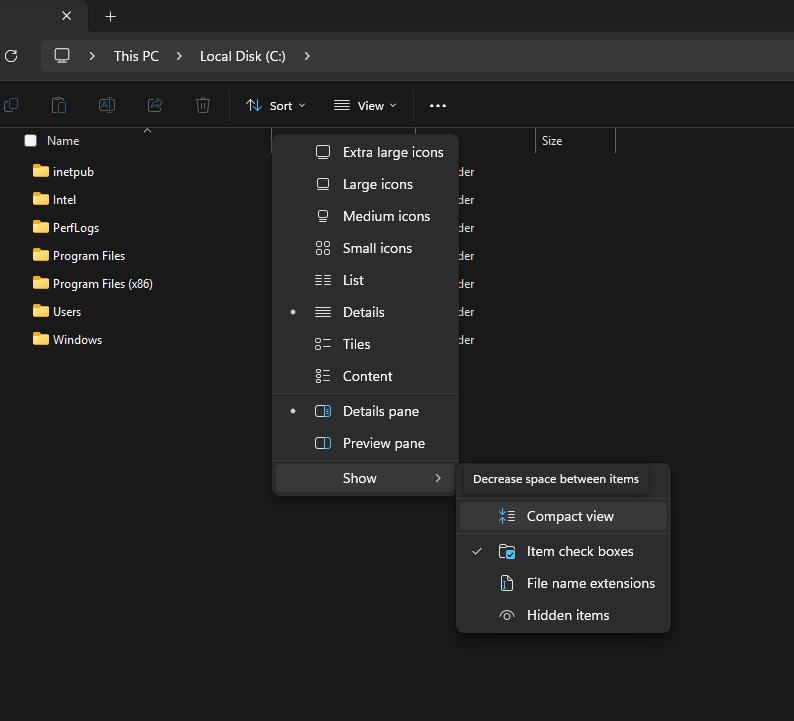Add a new tab with plus icon
Screen dimensions: 794x721
coord(110,17)
